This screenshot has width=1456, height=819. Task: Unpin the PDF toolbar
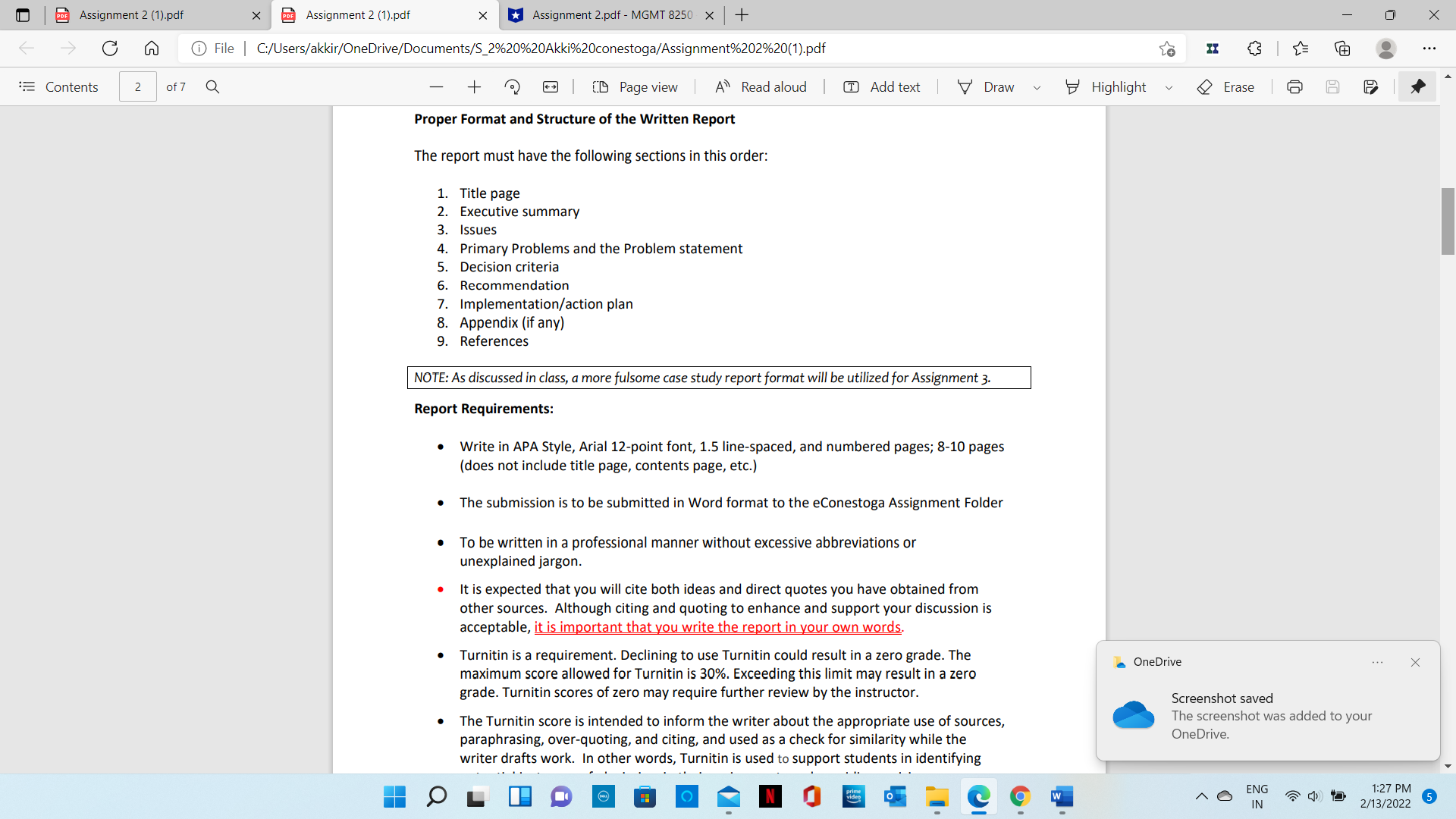tap(1418, 86)
